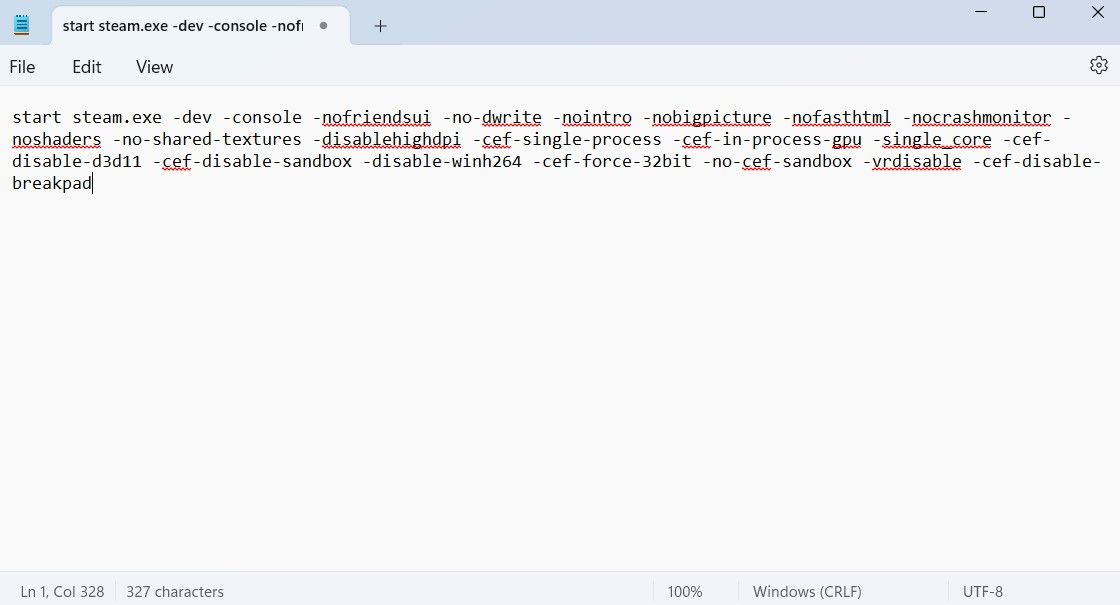Click the '-no-shared-textures' flag

(207, 139)
